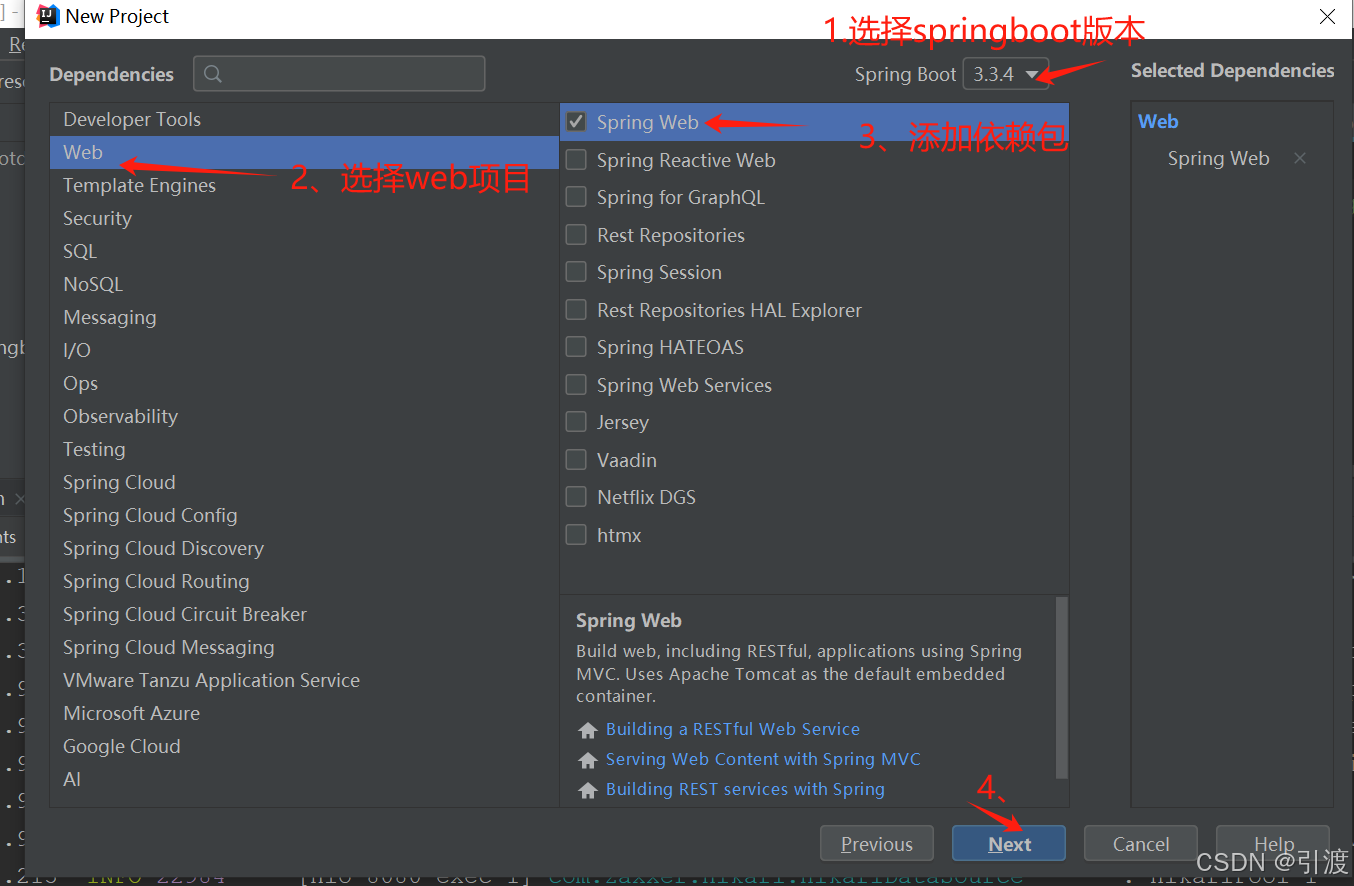Image resolution: width=1354 pixels, height=886 pixels.
Task: Select the Google Cloud category
Action: 304,746
